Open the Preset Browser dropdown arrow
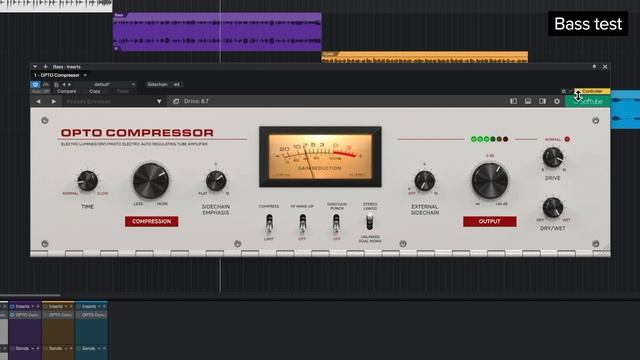Image resolution: width=640 pixels, height=360 pixels. [159, 101]
